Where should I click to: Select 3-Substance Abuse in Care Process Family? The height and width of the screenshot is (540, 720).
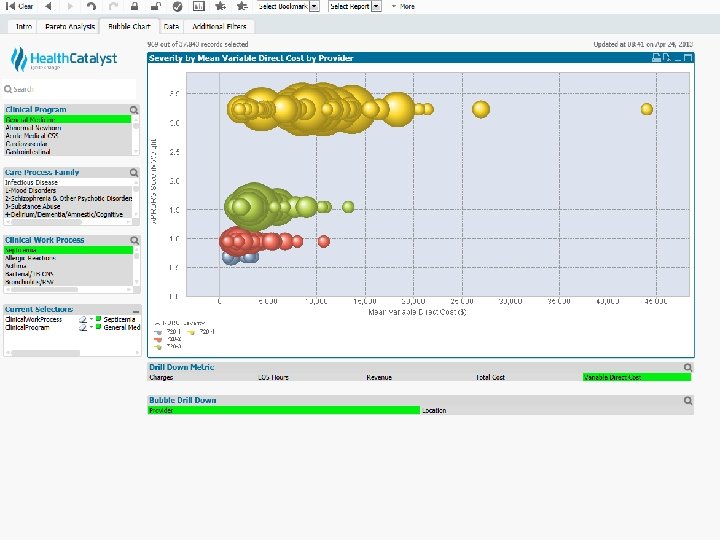tap(68, 206)
